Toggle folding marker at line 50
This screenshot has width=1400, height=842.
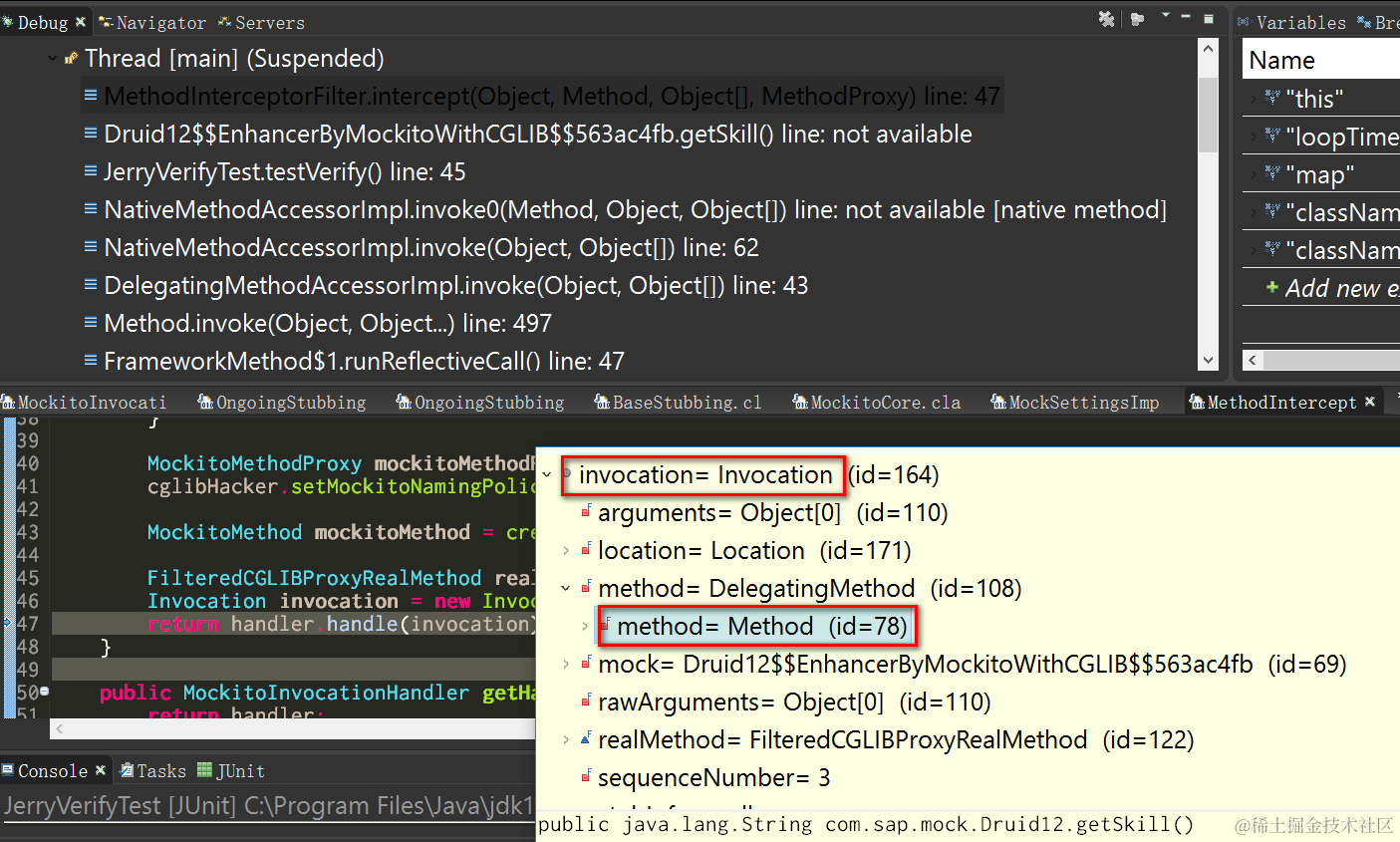pyautogui.click(x=45, y=691)
